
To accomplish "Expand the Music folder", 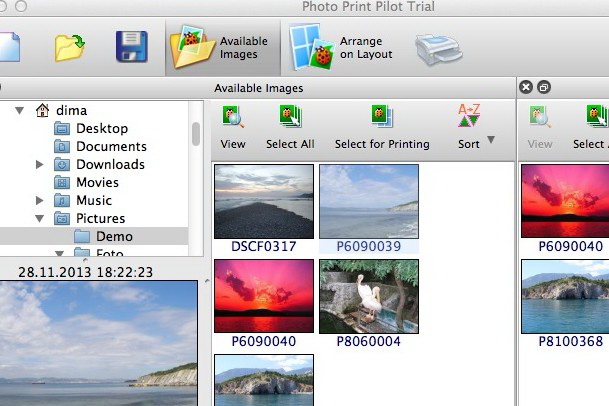I will point(39,201).
